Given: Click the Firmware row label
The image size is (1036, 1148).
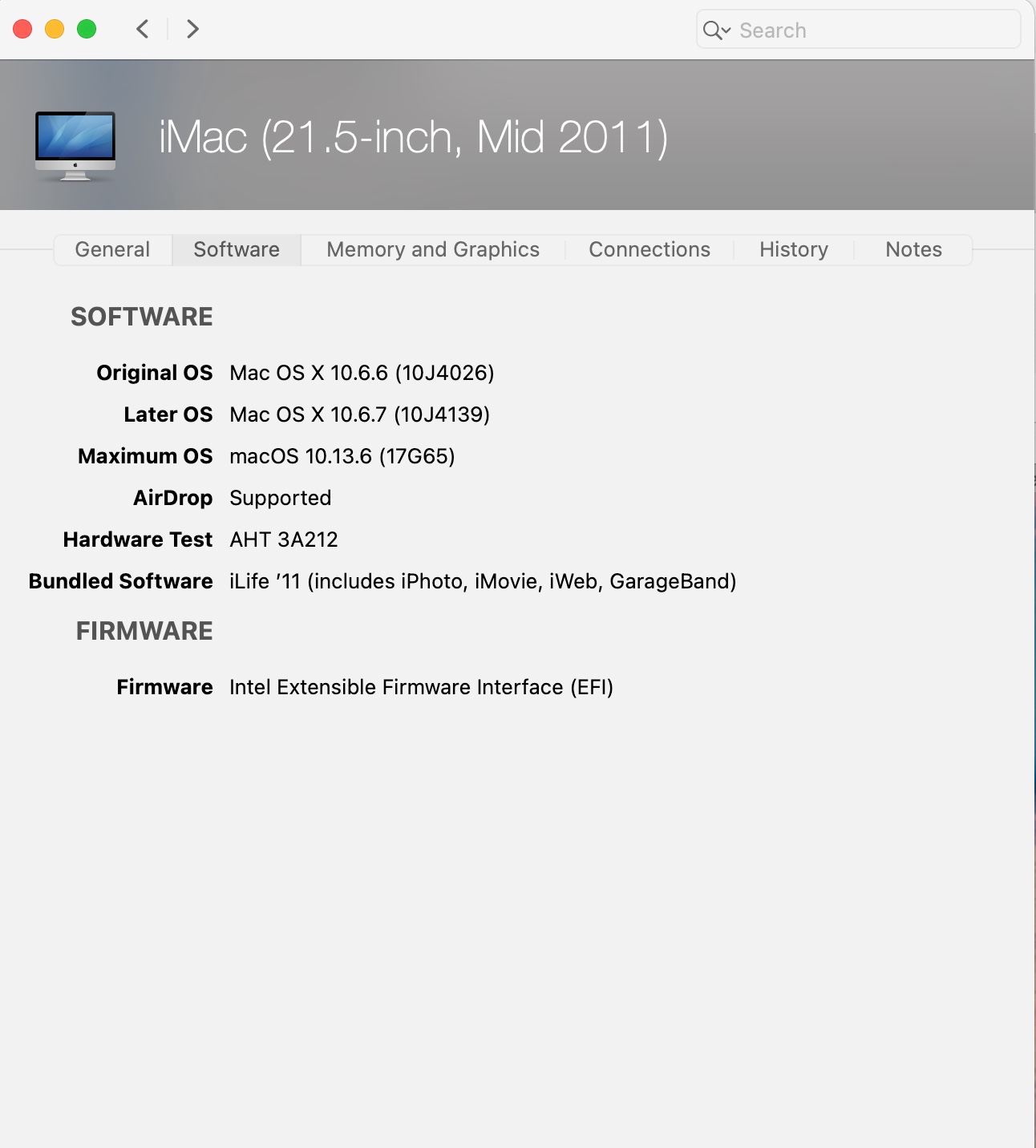Looking at the screenshot, I should coord(165,687).
